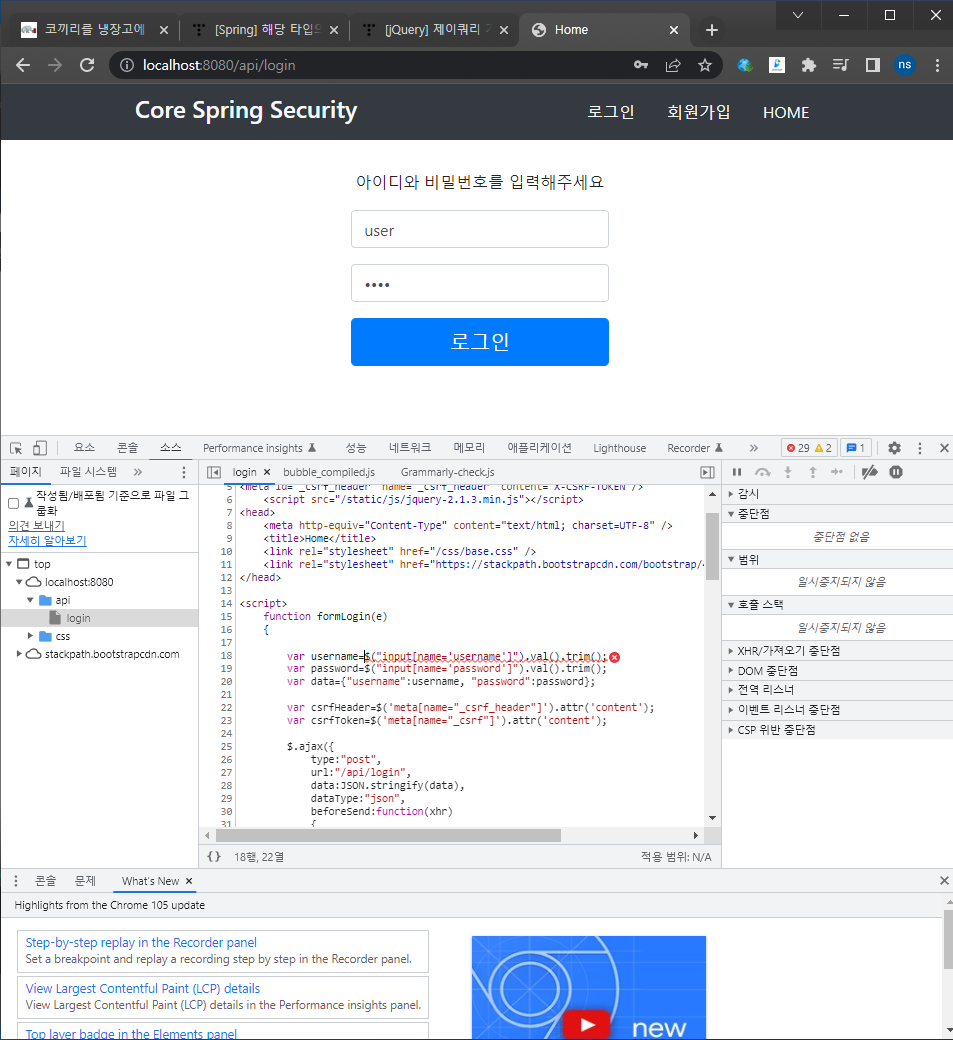Open the ns profile avatar
This screenshot has width=953, height=1040.
coord(905,65)
